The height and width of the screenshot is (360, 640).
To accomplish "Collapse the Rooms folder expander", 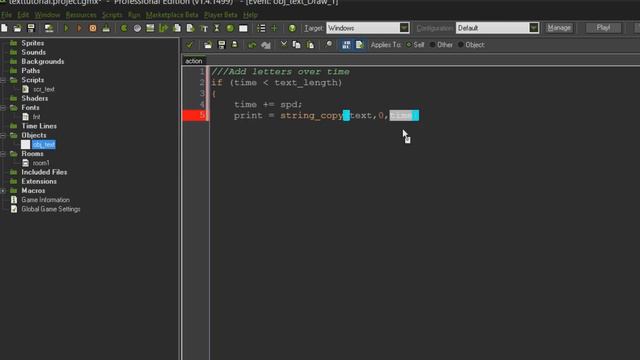I will (3, 154).
